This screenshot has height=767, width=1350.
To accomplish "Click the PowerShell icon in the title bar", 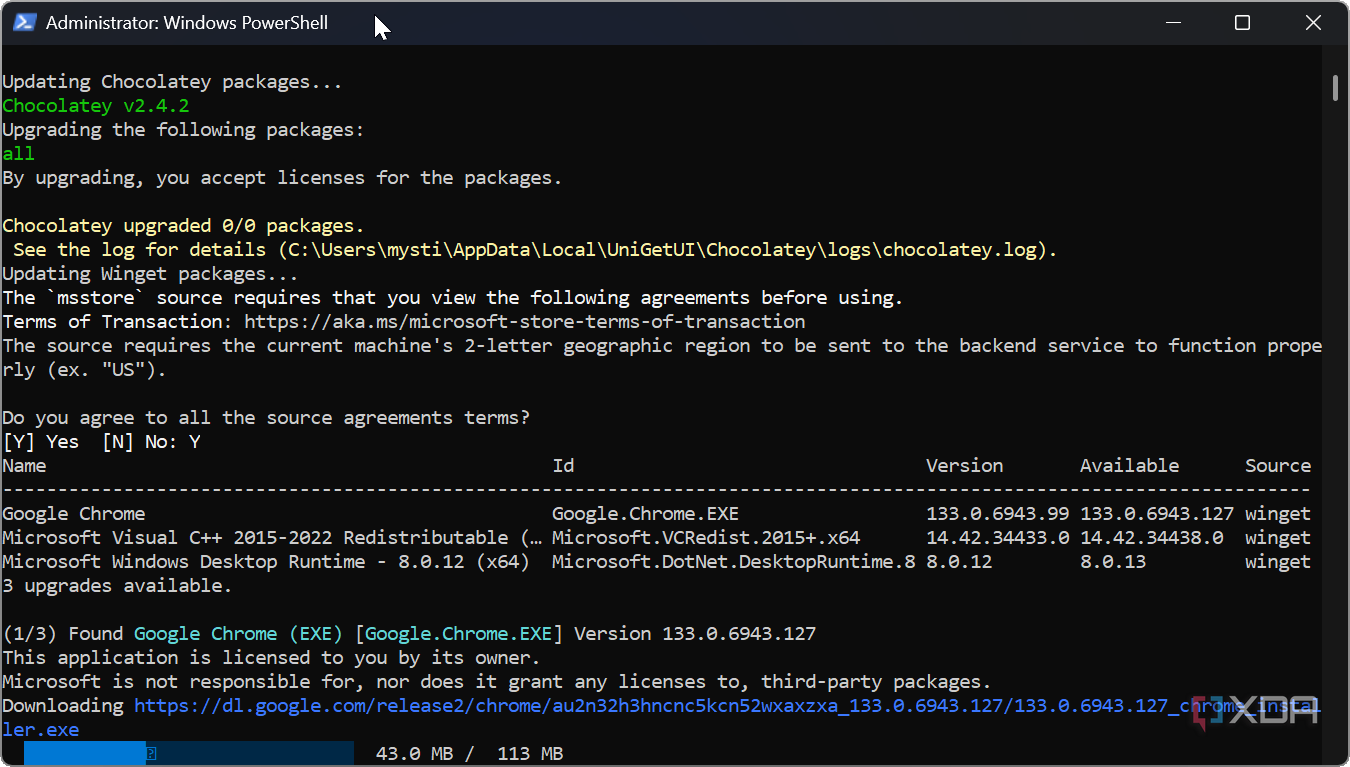I will (x=25, y=22).
